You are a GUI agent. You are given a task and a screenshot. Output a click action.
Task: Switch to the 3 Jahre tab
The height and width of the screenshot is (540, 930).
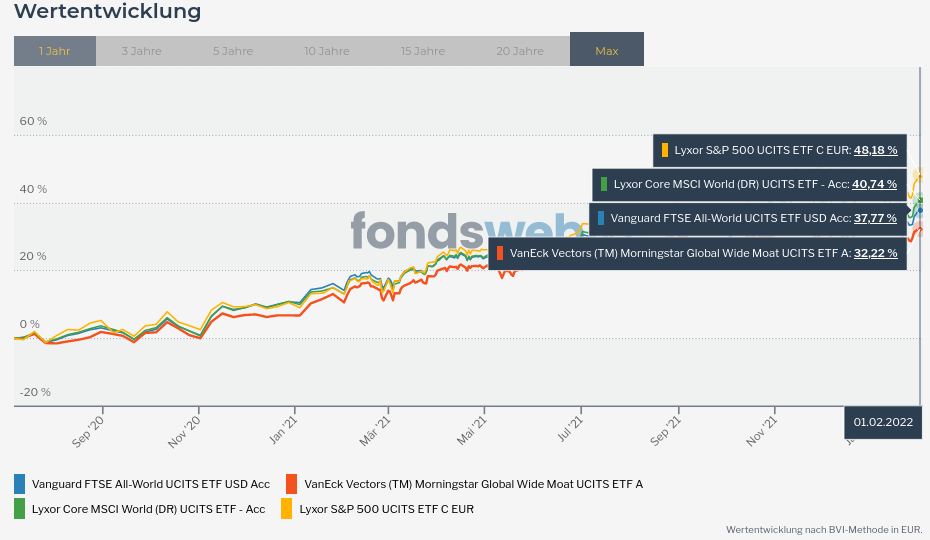coord(141,51)
